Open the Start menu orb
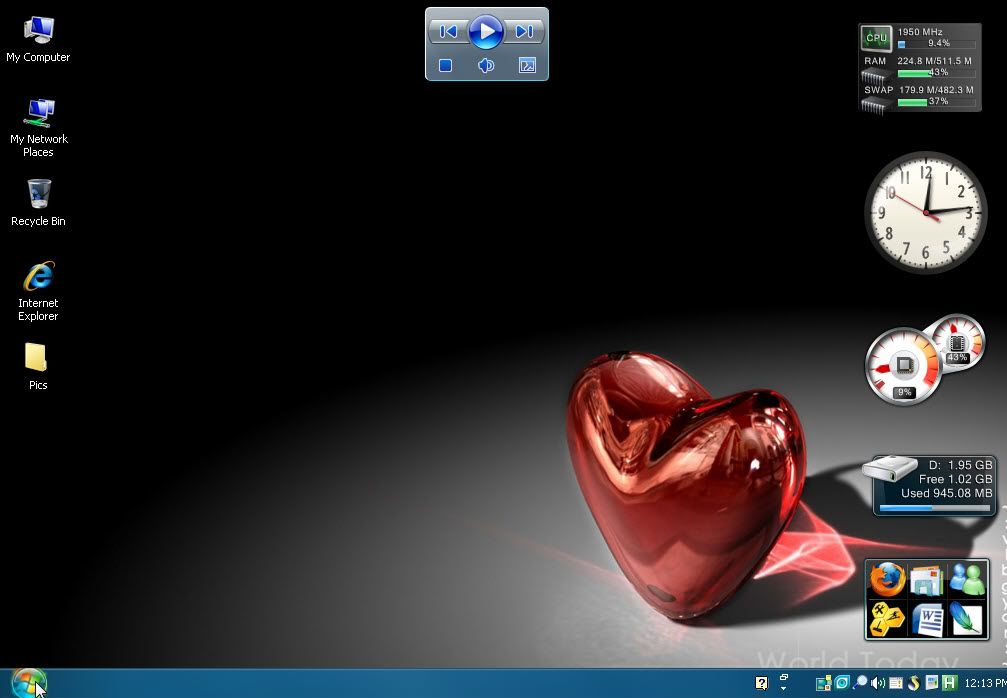 (x=28, y=683)
